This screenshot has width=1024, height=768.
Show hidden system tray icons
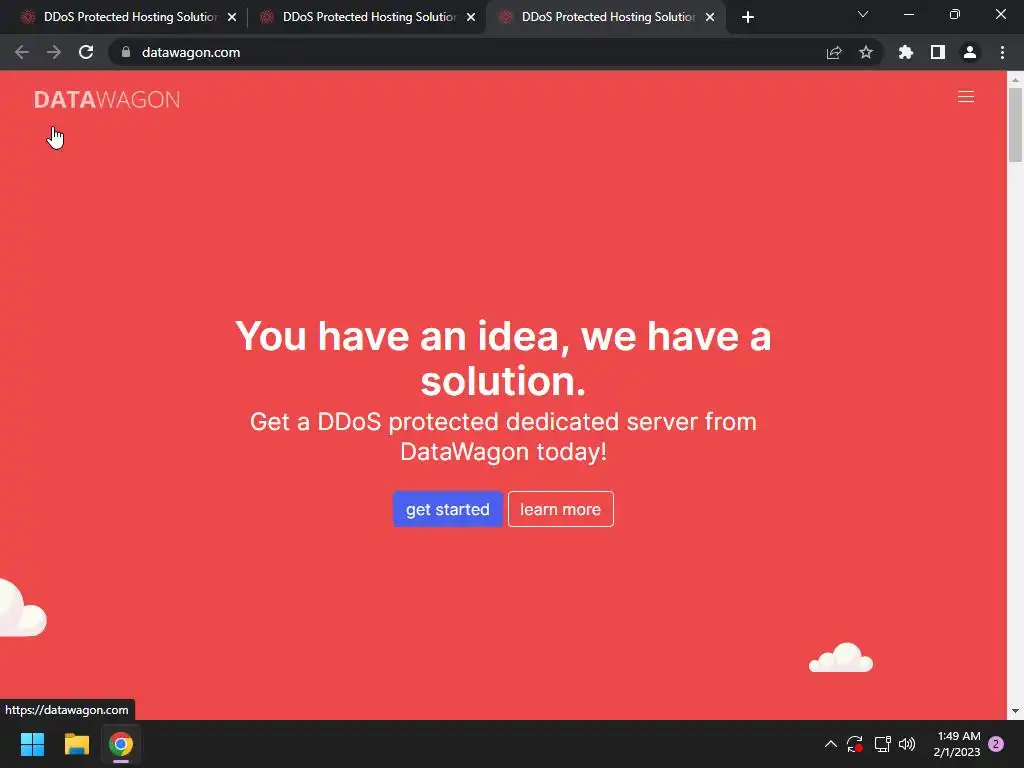pyautogui.click(x=831, y=744)
